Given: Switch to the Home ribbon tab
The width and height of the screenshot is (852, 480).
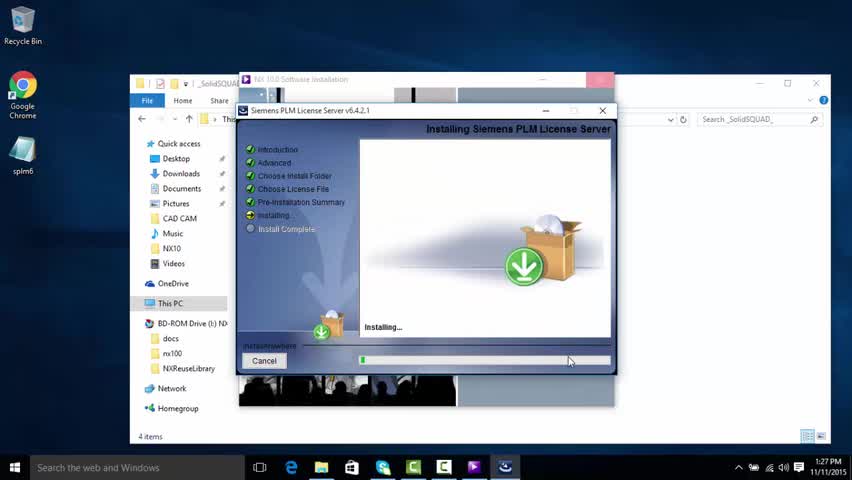Looking at the screenshot, I should coord(183,101).
